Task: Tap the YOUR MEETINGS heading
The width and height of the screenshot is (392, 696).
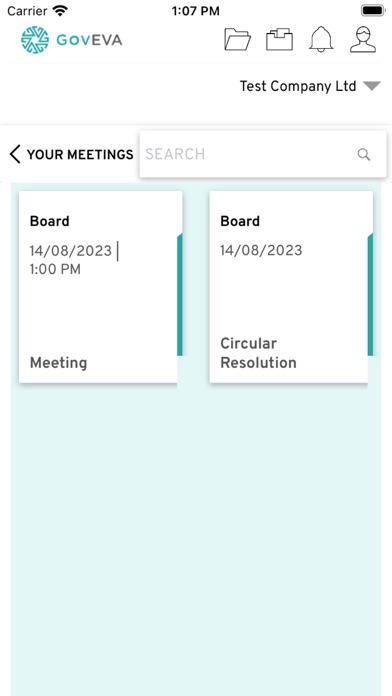Action: tap(80, 154)
